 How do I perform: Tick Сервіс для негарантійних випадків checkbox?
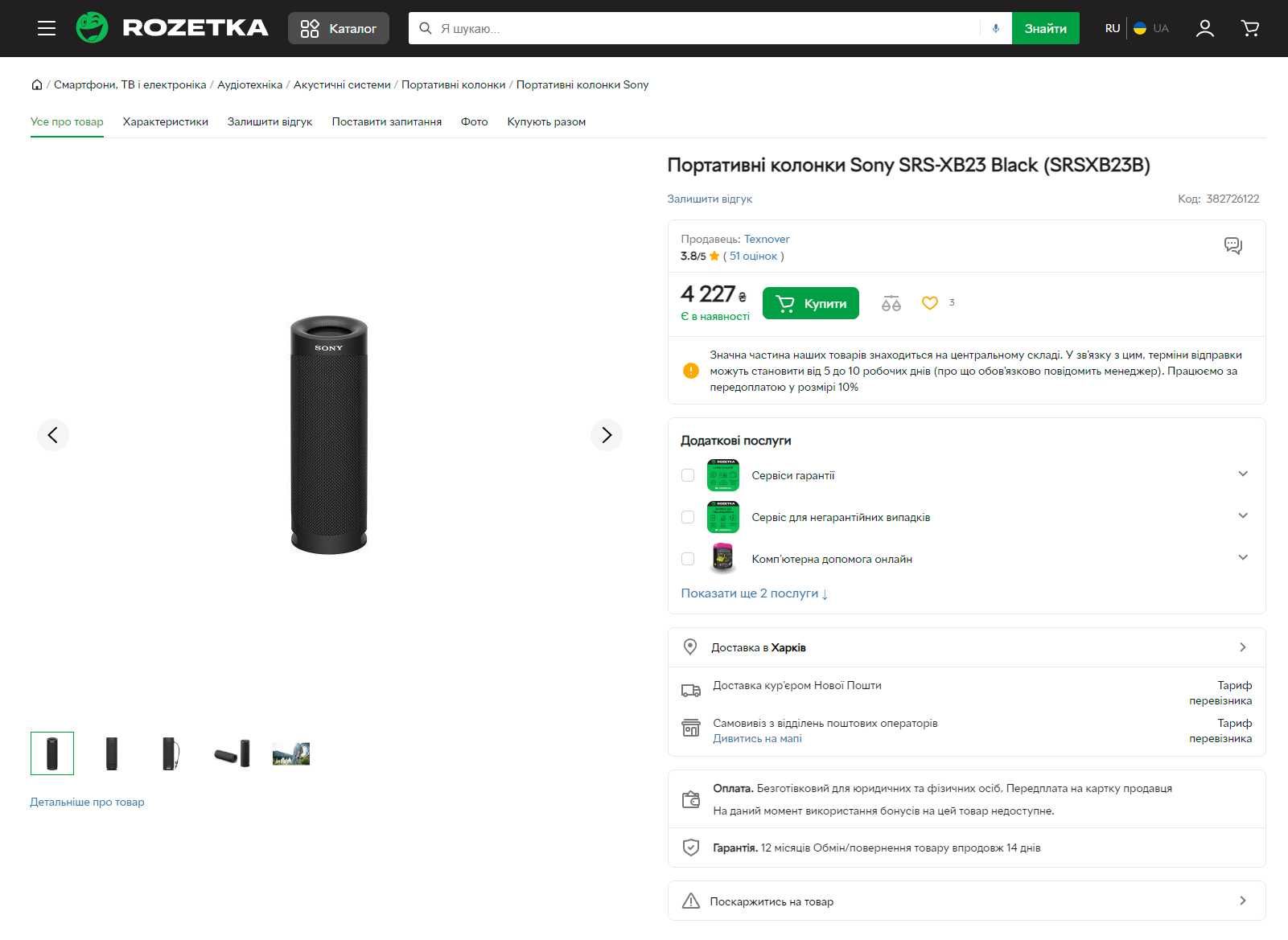(688, 517)
